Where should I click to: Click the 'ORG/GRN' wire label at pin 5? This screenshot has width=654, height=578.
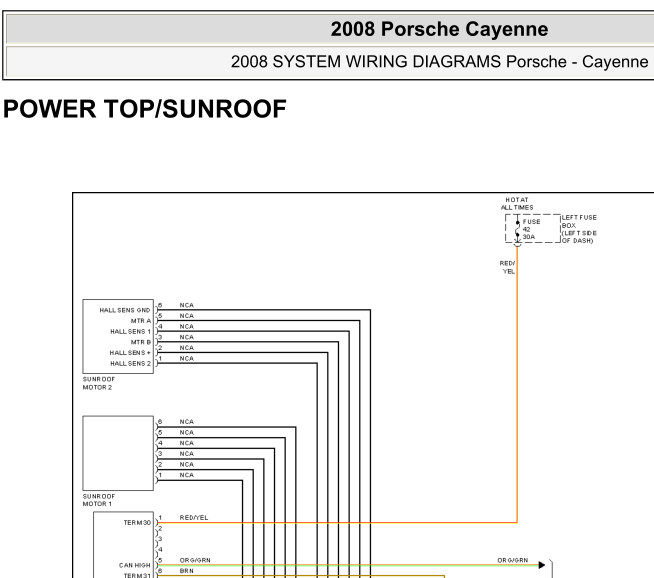(195, 560)
